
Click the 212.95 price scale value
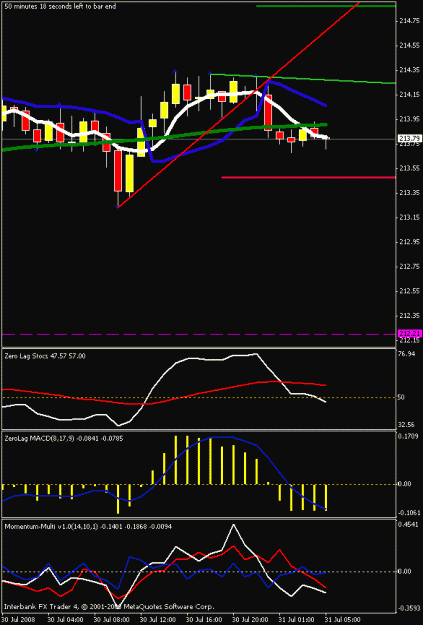[x=409, y=242]
